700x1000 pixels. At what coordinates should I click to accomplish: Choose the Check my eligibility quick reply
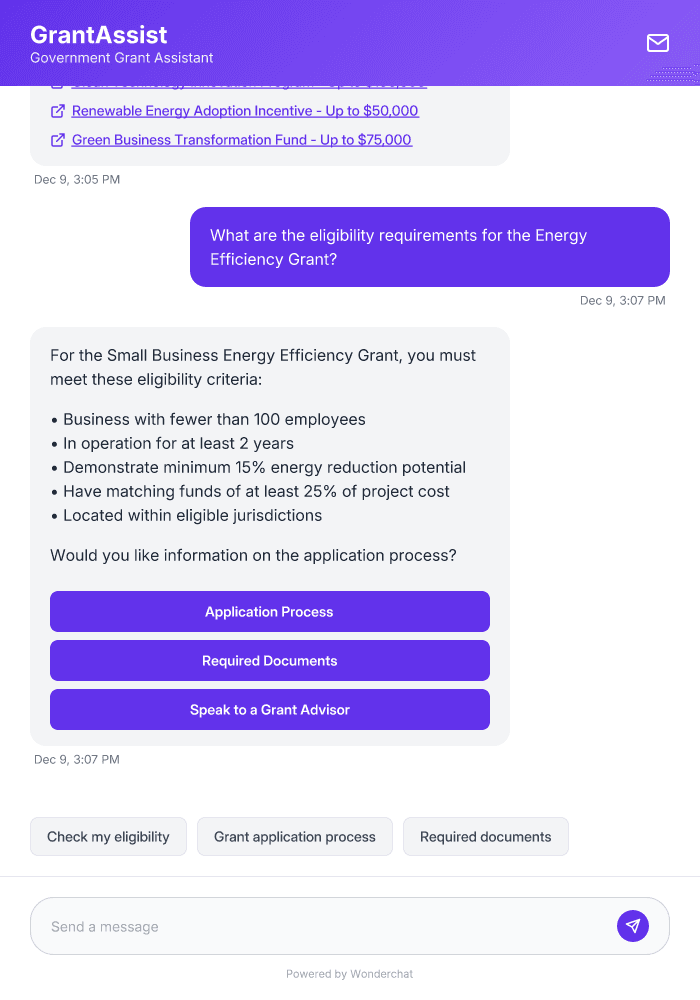(108, 836)
